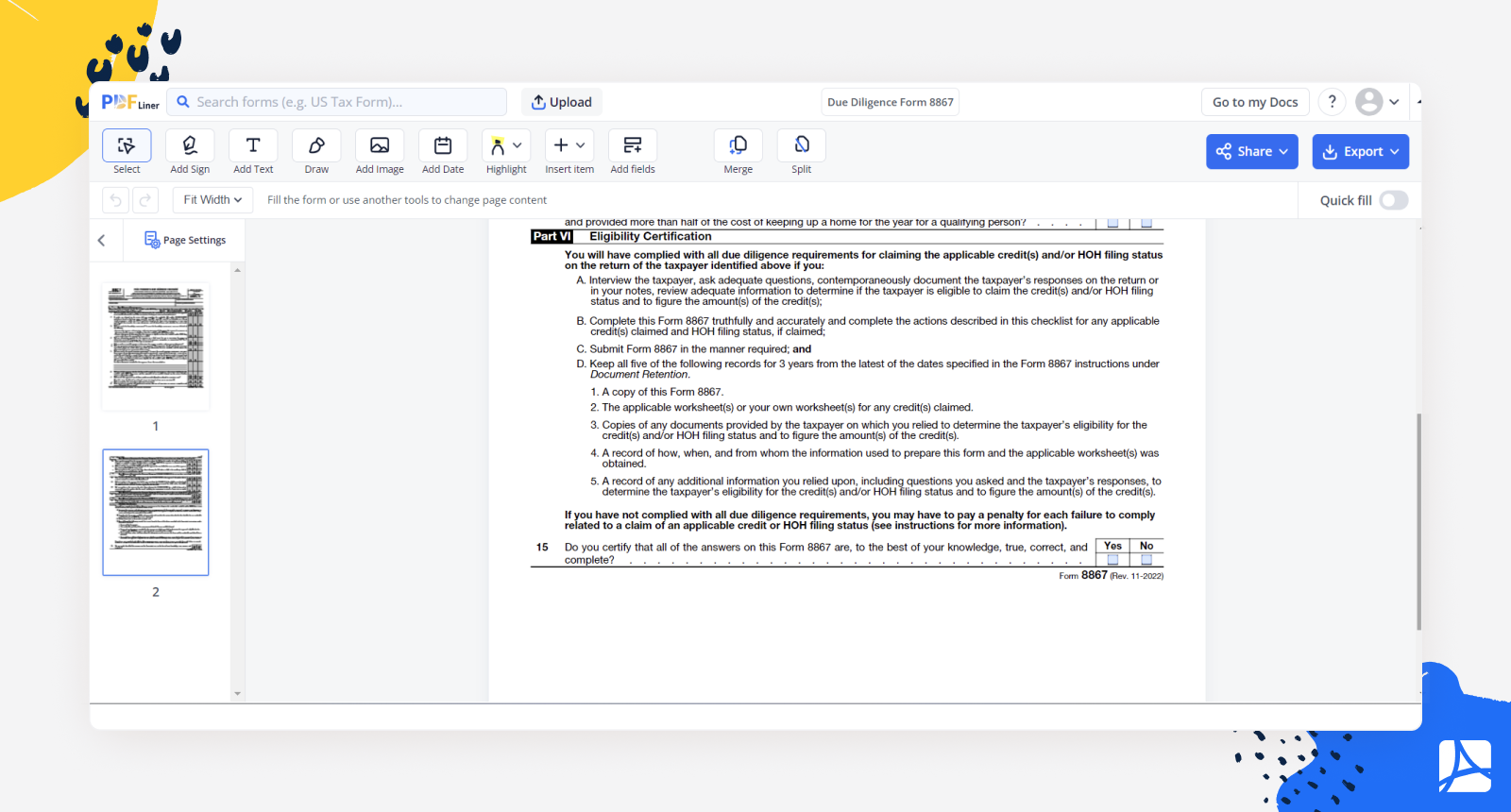
Task: Open the help question mark icon
Action: point(1332,102)
